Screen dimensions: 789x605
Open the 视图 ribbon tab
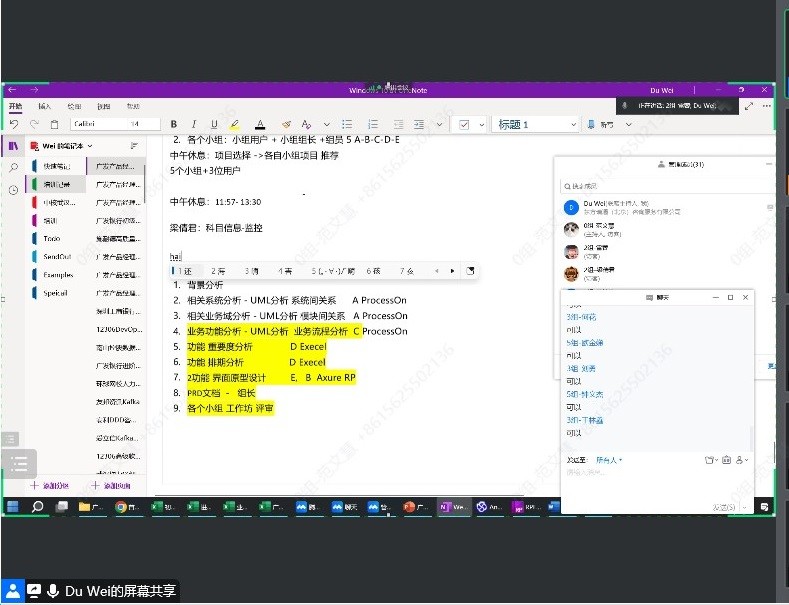104,106
